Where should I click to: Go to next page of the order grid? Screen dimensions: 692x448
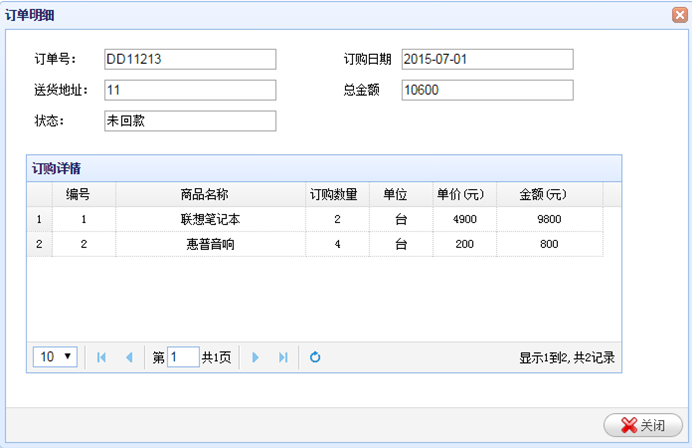pos(255,357)
